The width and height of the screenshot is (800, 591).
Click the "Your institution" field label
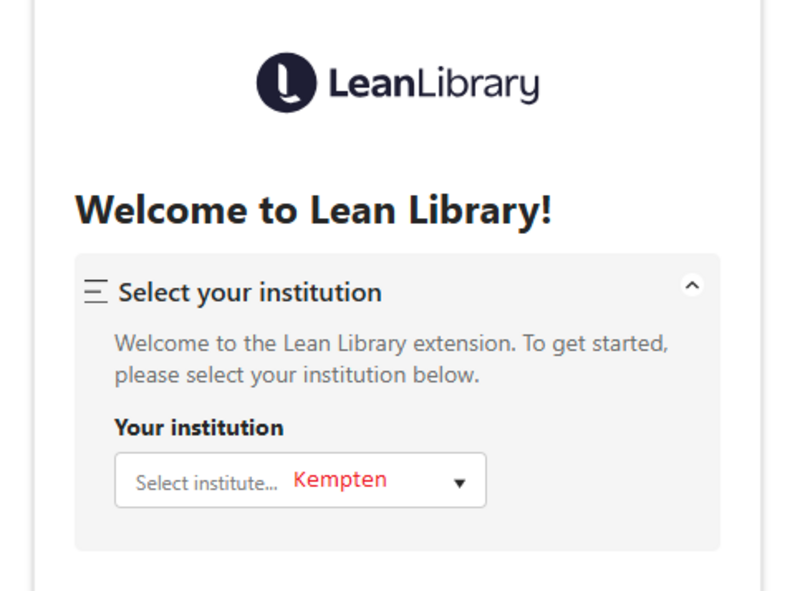pos(199,428)
